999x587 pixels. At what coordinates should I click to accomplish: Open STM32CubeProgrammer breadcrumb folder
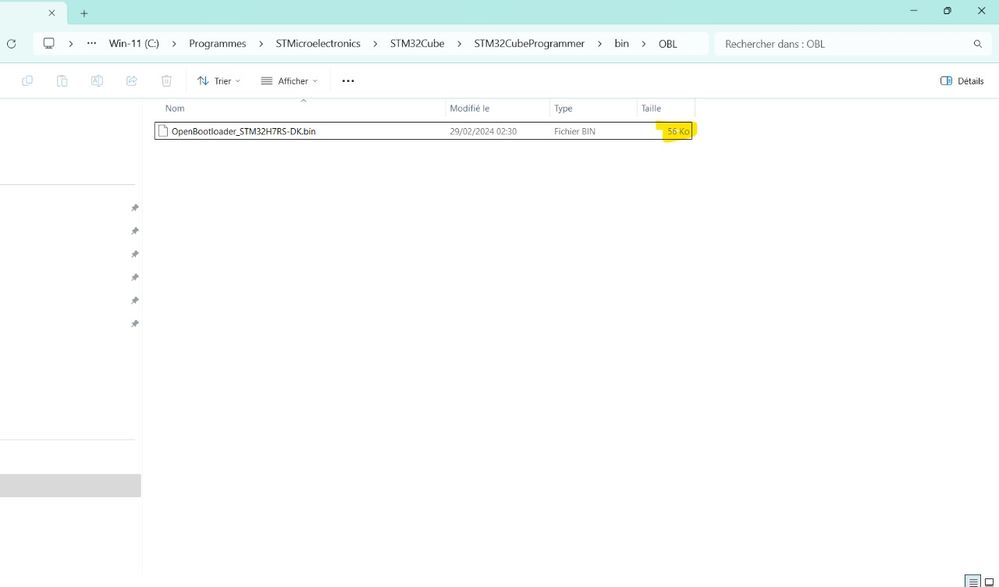coord(529,43)
